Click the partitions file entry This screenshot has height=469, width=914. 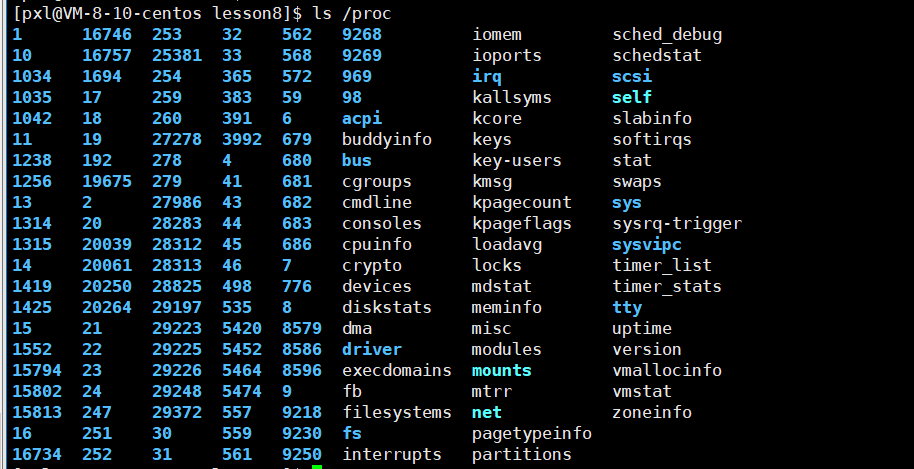point(522,454)
